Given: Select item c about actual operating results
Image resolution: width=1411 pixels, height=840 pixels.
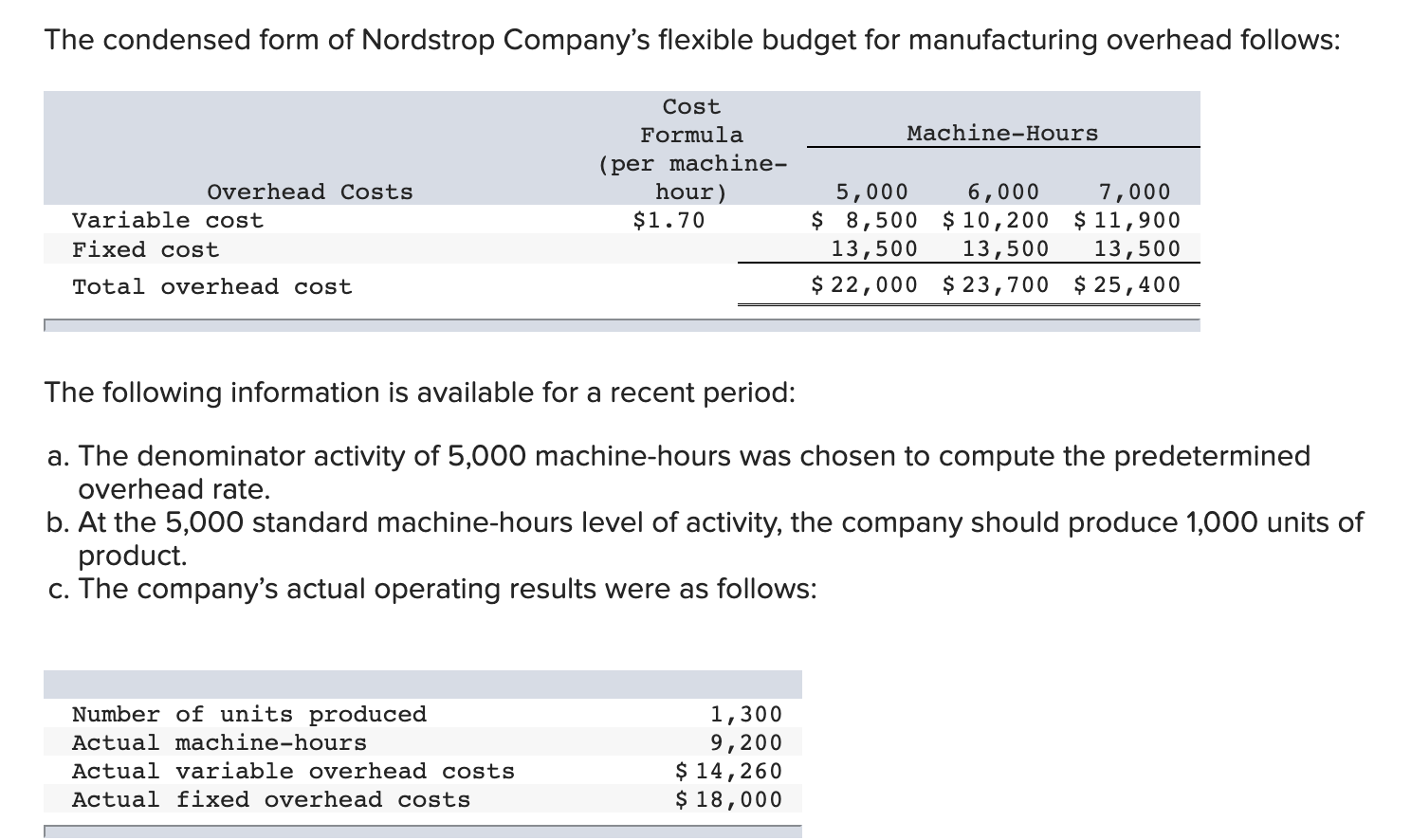Looking at the screenshot, I should click(432, 589).
